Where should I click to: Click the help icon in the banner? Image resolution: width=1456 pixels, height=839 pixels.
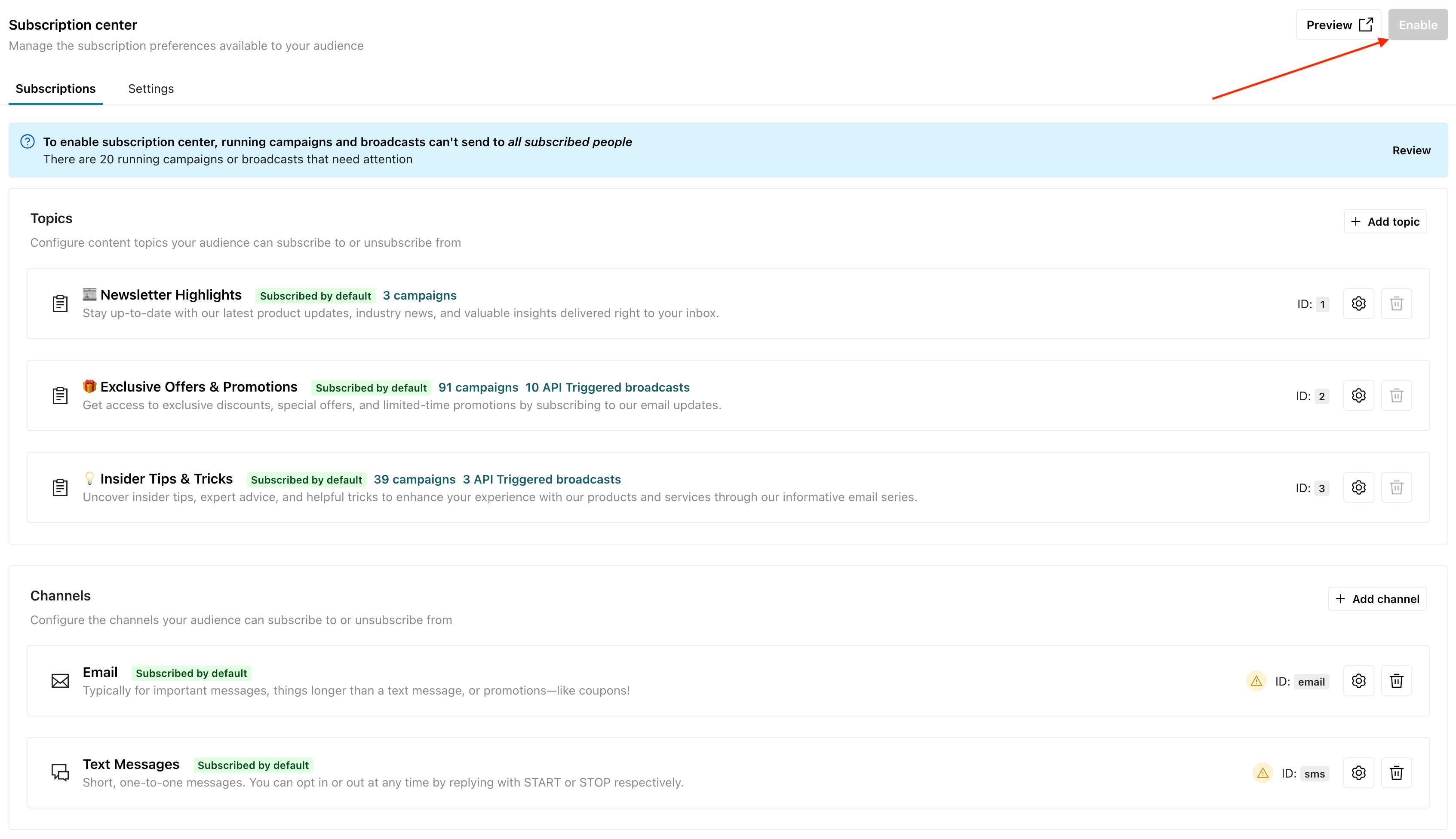point(27,141)
